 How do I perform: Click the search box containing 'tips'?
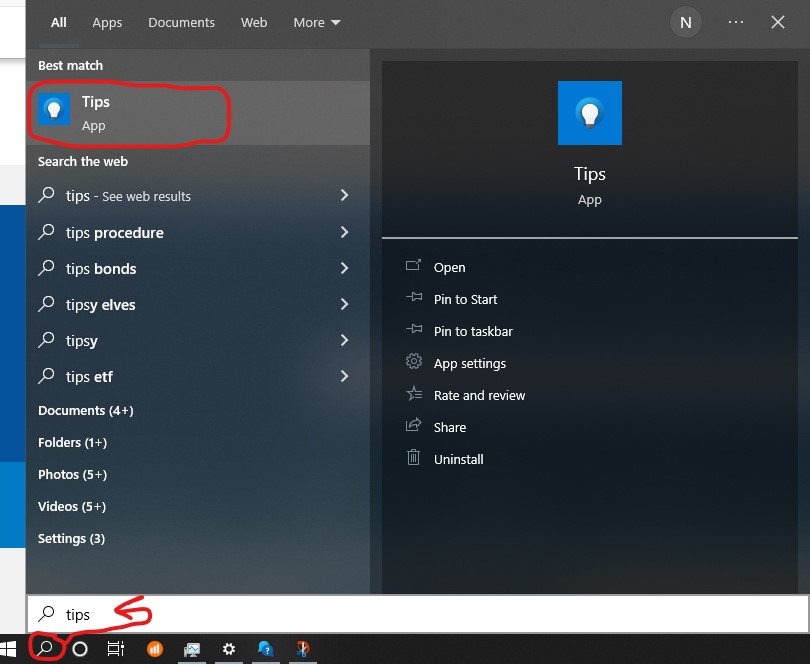pos(418,614)
